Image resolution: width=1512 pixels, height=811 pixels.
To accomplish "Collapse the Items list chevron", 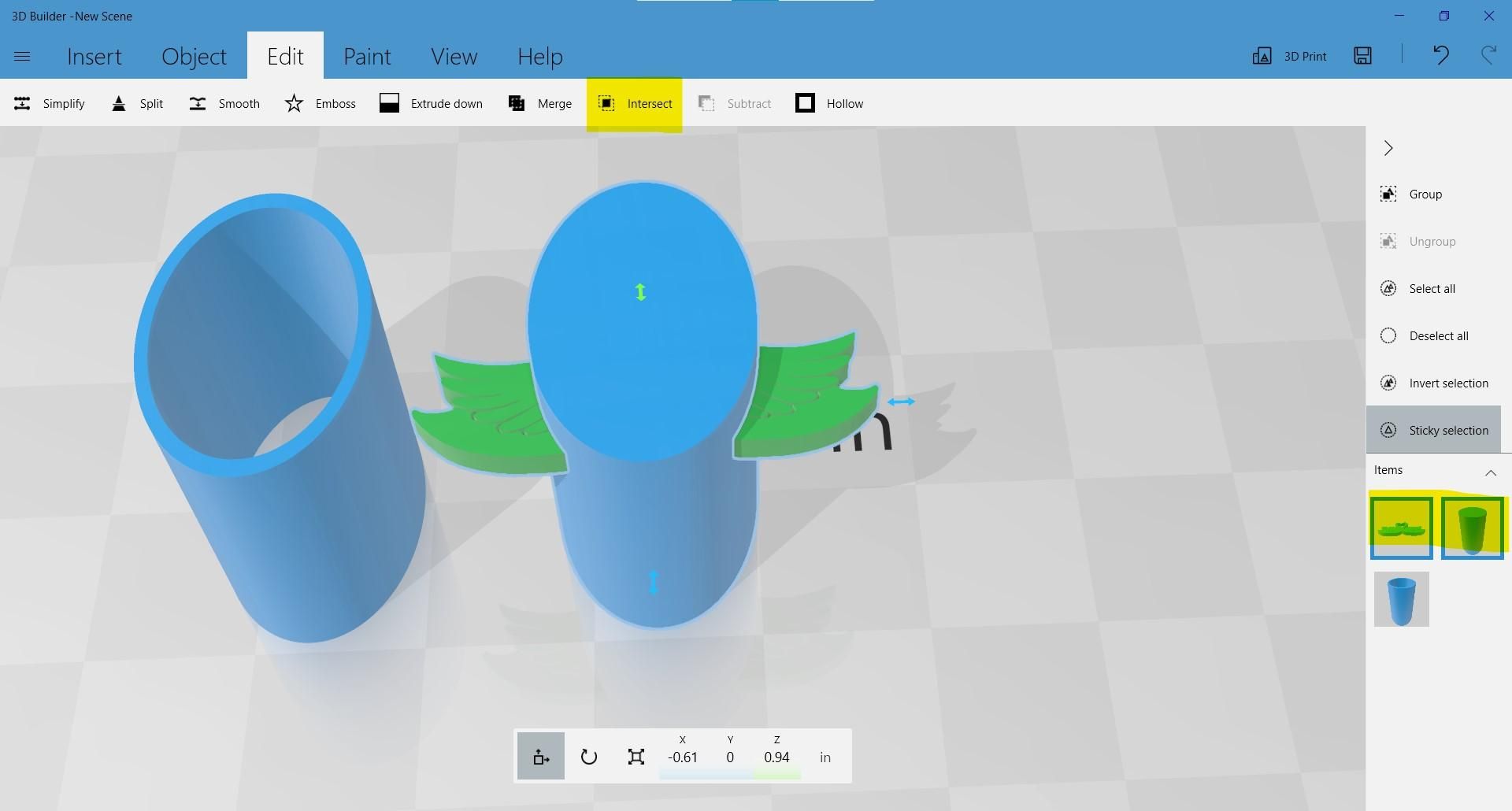I will [1491, 472].
